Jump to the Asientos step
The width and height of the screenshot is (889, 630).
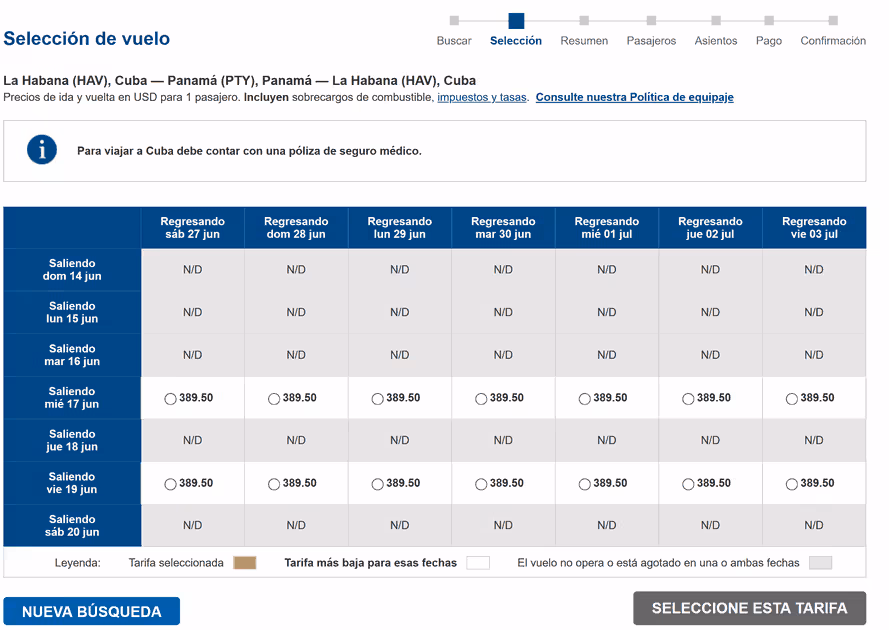[x=716, y=41]
